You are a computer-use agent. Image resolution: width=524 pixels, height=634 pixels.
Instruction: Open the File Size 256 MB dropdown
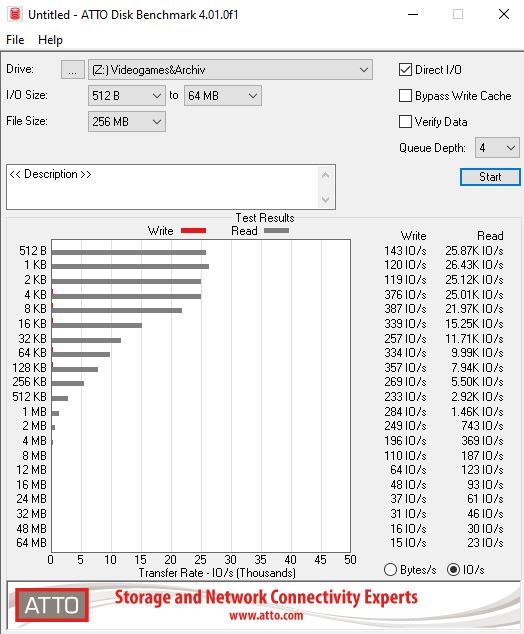pos(127,122)
